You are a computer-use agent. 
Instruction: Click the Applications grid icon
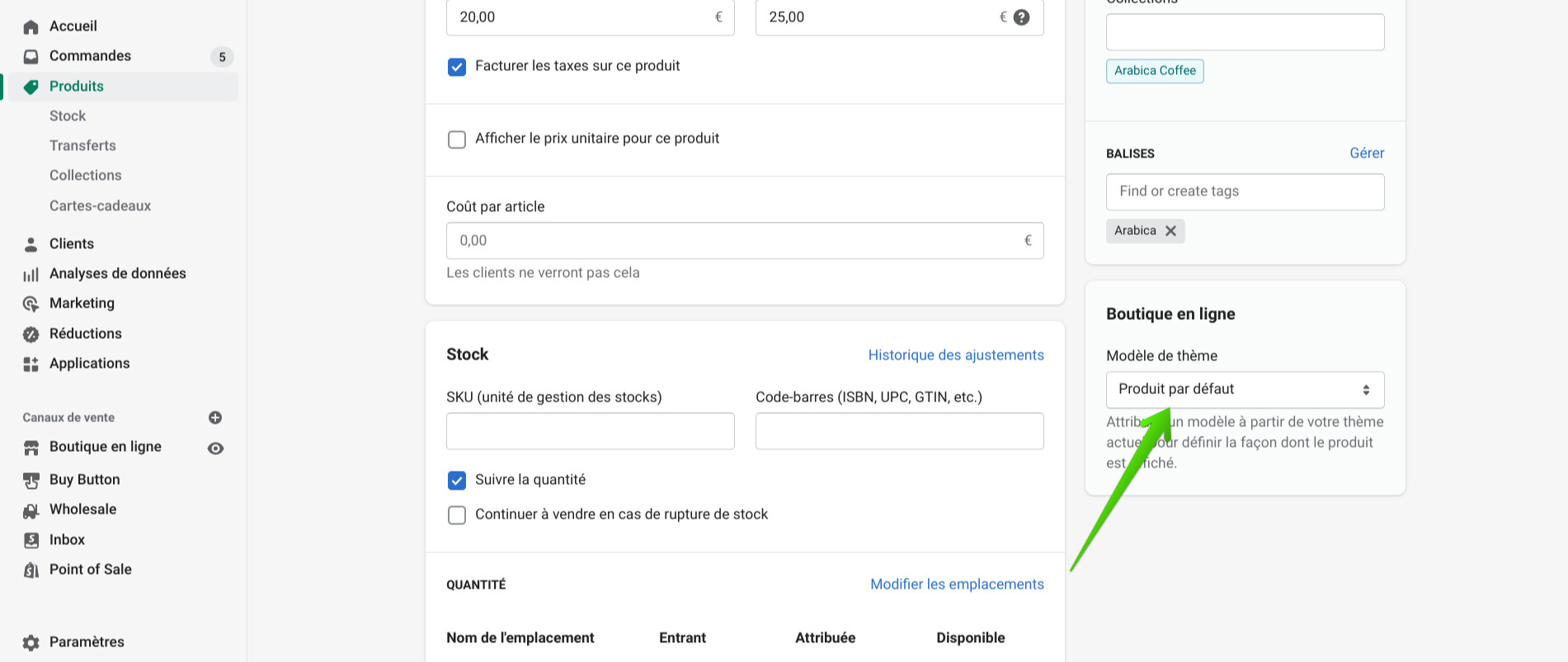31,364
